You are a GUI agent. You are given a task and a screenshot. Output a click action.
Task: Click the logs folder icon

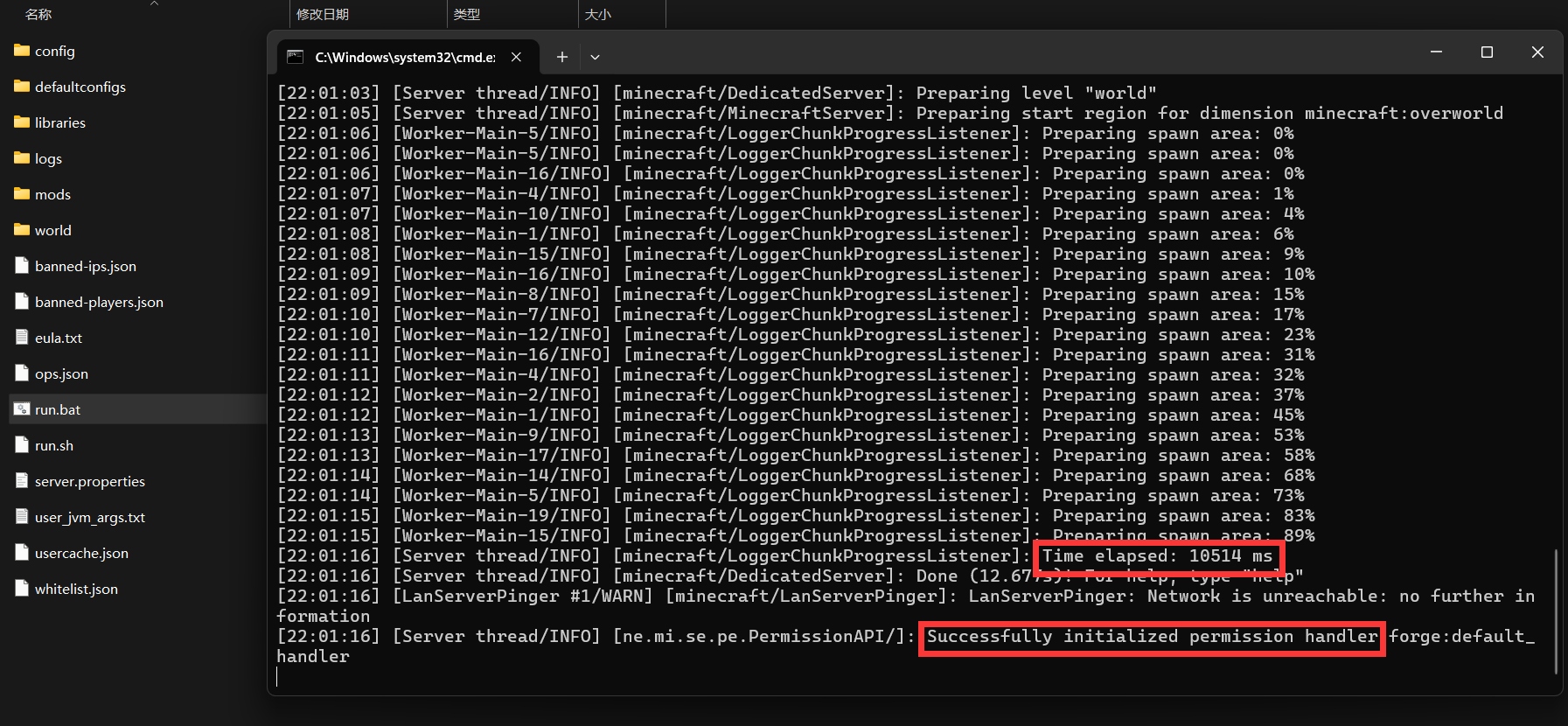pyautogui.click(x=22, y=158)
